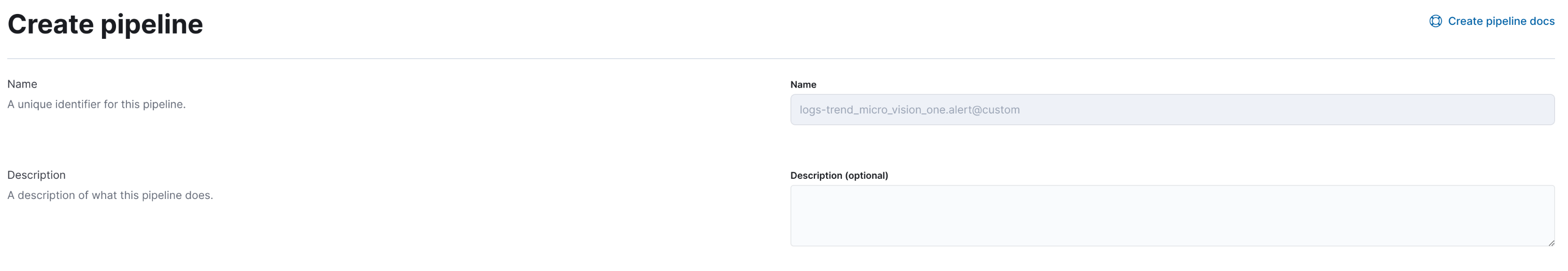The image size is (1568, 271).
Task: Click the word "docs" in the help link
Action: point(1542,21)
